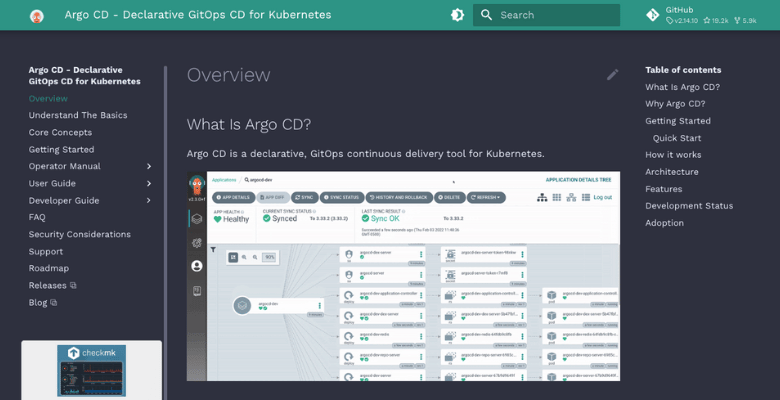
Task: Jump to Why Argo CD? in contents
Action: coord(675,104)
